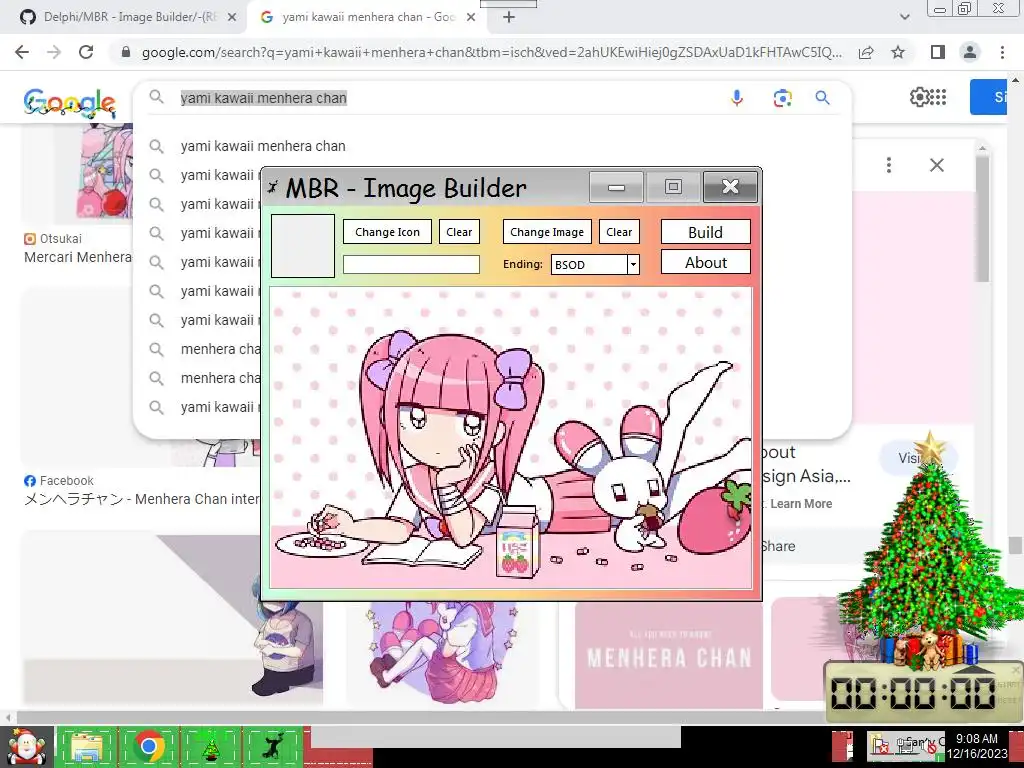The height and width of the screenshot is (768, 1024).
Task: Click the Build button
Action: click(x=705, y=232)
